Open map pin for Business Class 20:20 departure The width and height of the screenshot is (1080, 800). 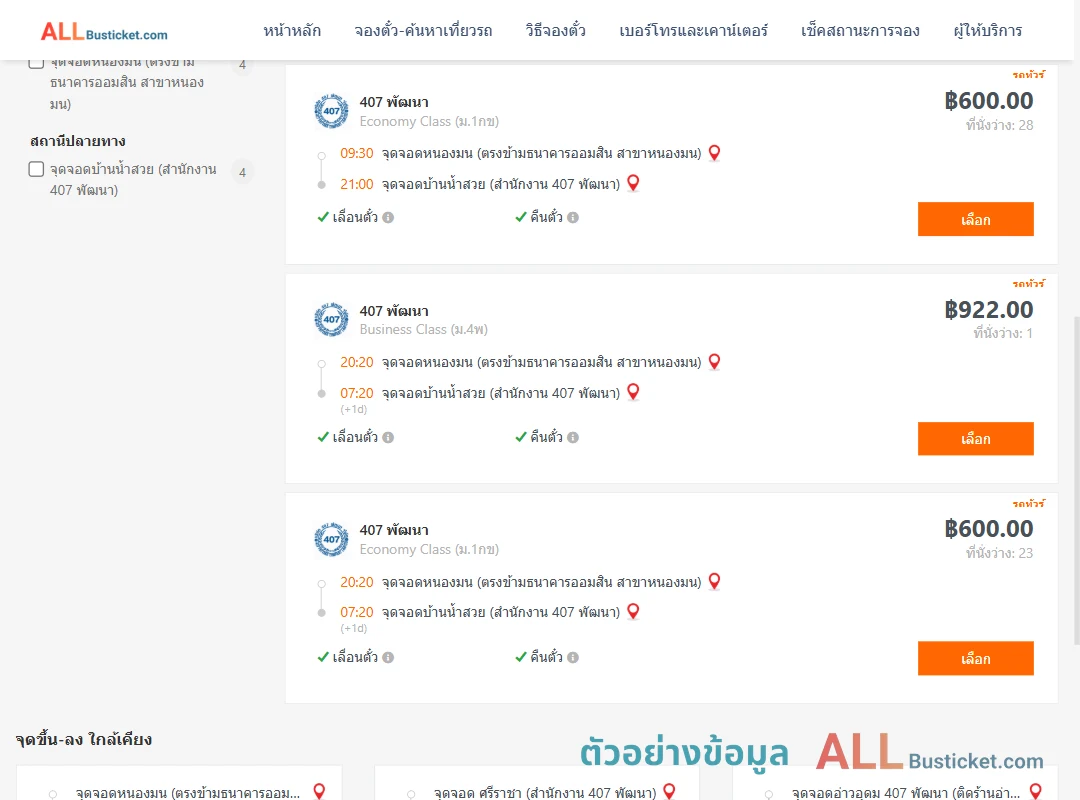coord(714,362)
